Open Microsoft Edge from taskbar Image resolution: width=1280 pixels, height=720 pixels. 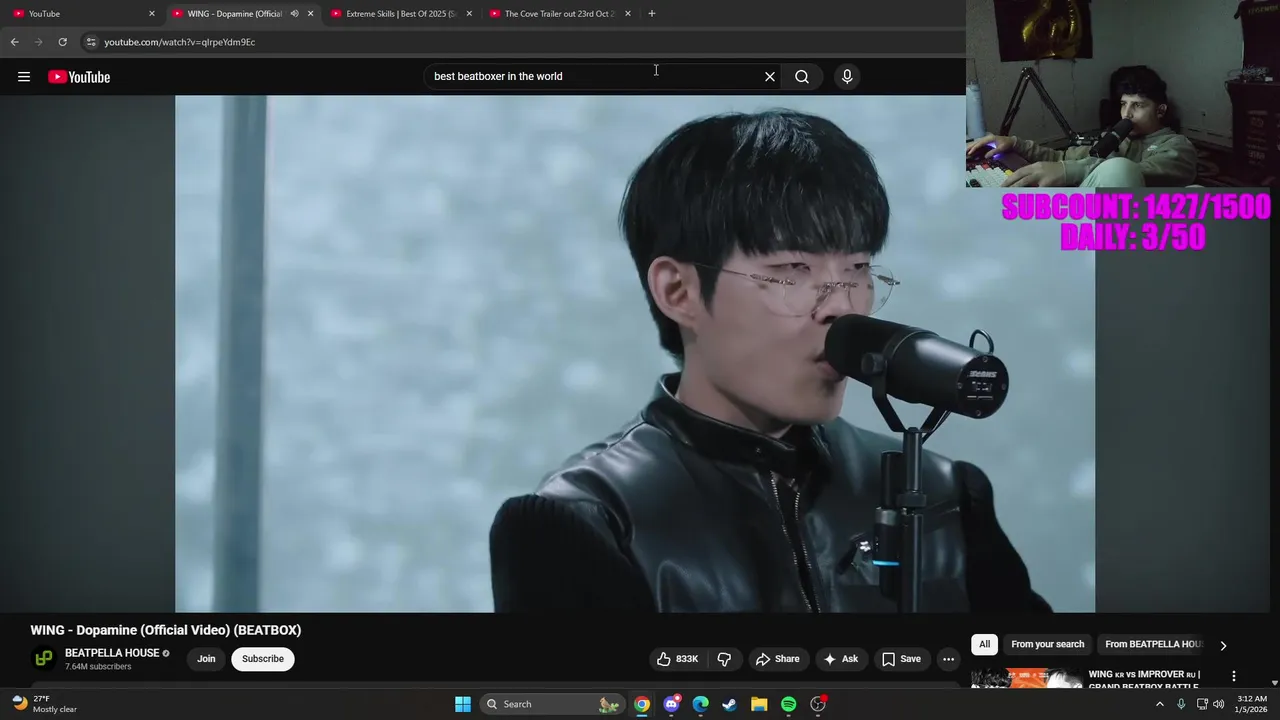[x=701, y=704]
